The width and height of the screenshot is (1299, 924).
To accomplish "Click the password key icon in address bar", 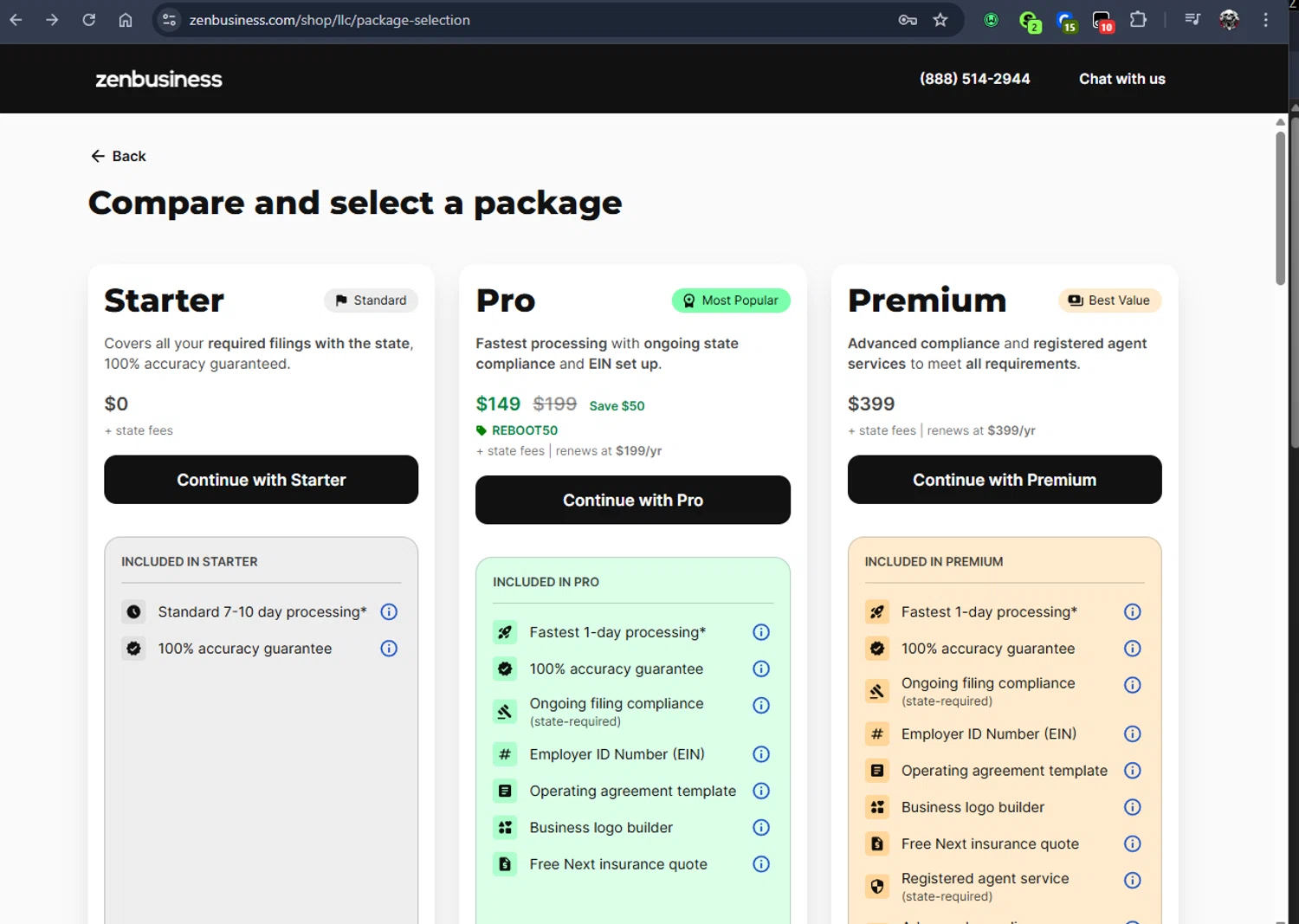I will point(908,20).
